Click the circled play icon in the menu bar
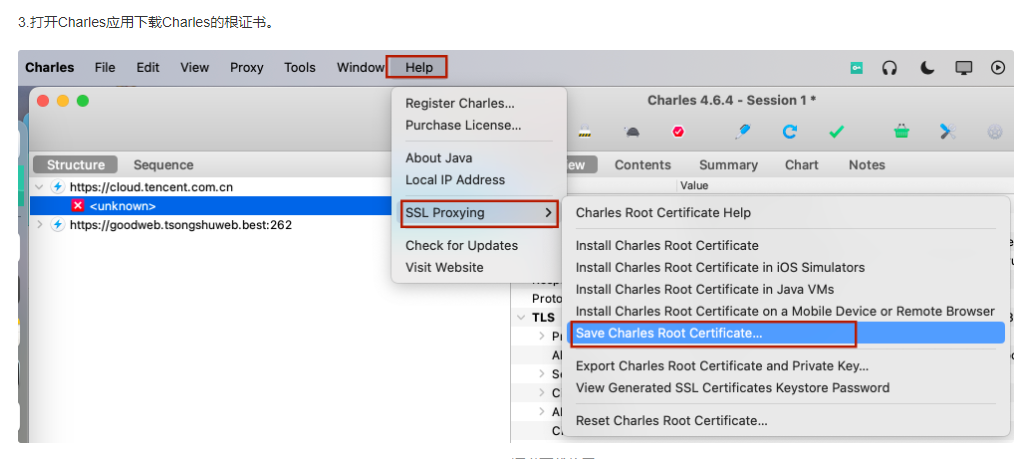This screenshot has width=1017, height=459. 998,67
